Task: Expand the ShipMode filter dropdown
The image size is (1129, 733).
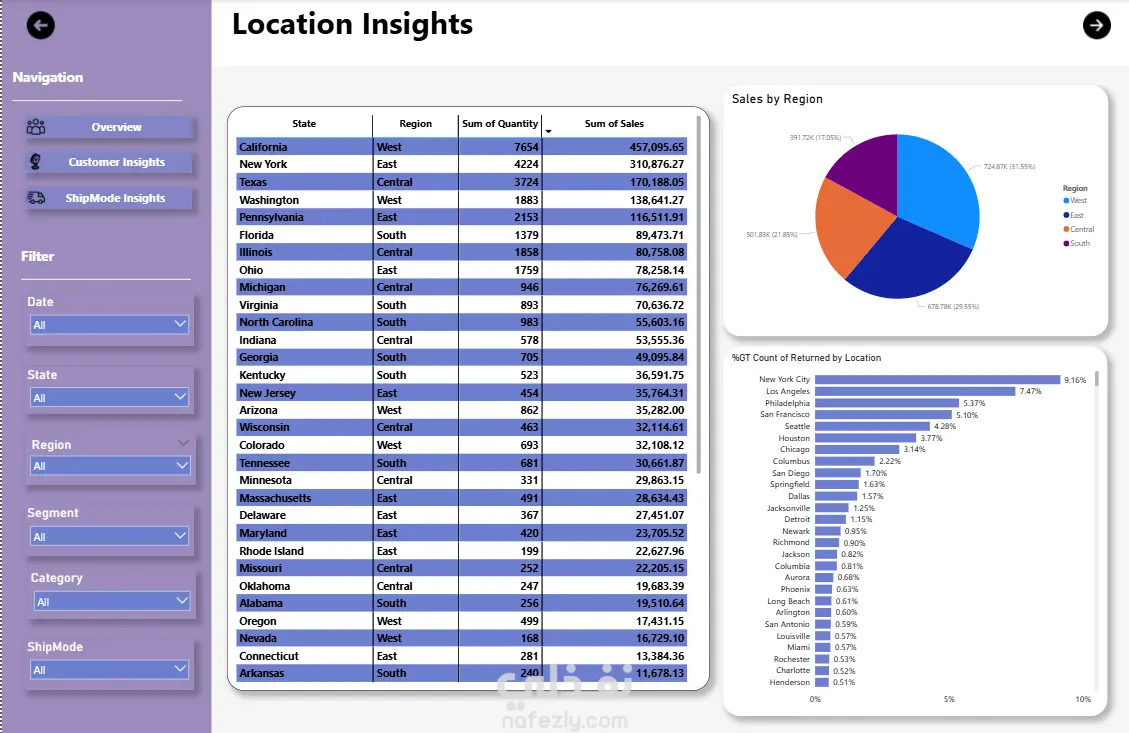Action: tap(109, 670)
